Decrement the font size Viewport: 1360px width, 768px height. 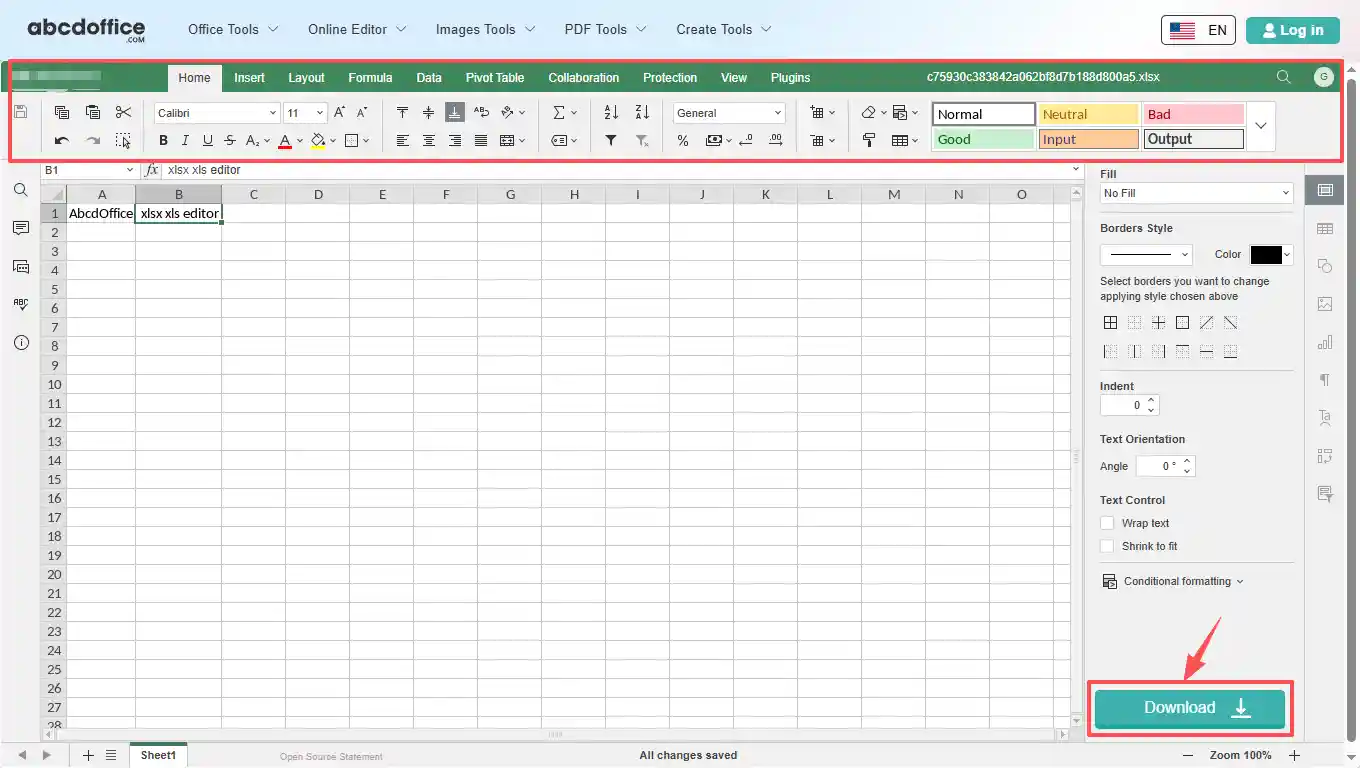click(362, 113)
